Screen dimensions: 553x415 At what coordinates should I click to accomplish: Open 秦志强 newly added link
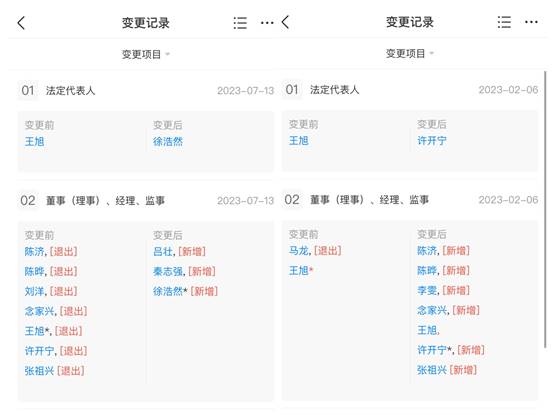tap(168, 271)
